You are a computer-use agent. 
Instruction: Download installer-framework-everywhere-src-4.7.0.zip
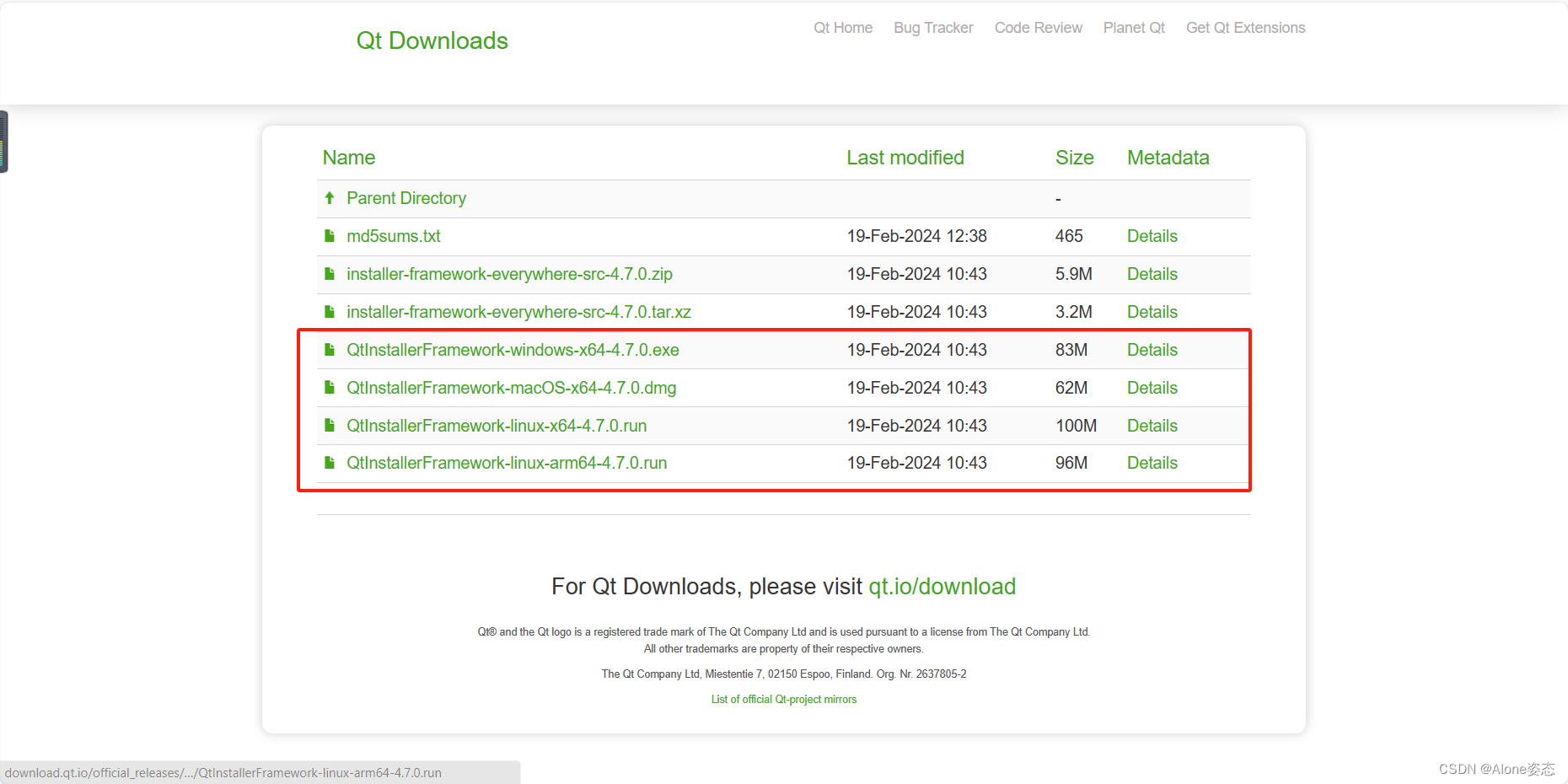click(509, 274)
